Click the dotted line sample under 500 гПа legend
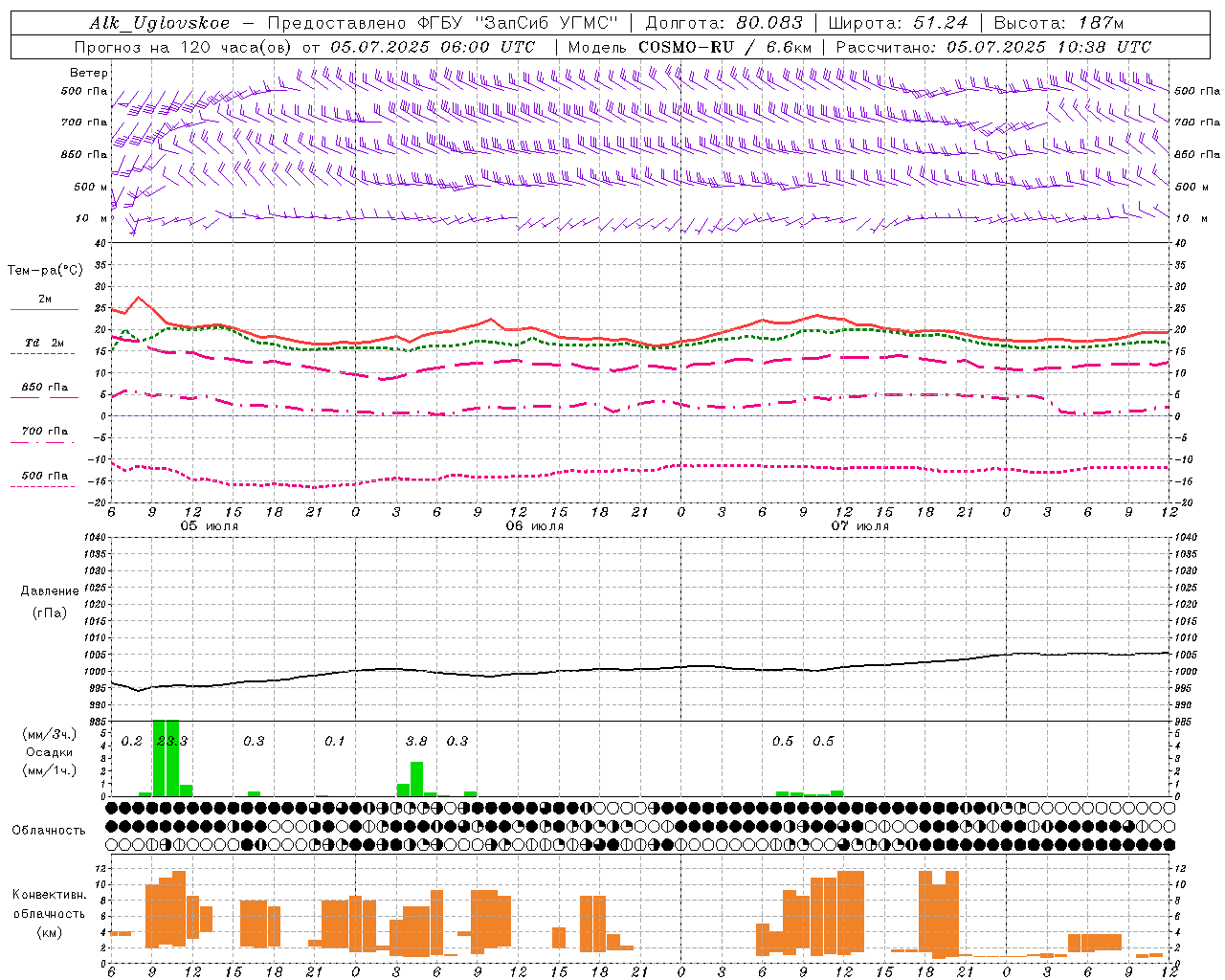Image resolution: width=1225 pixels, height=980 pixels. (43, 486)
